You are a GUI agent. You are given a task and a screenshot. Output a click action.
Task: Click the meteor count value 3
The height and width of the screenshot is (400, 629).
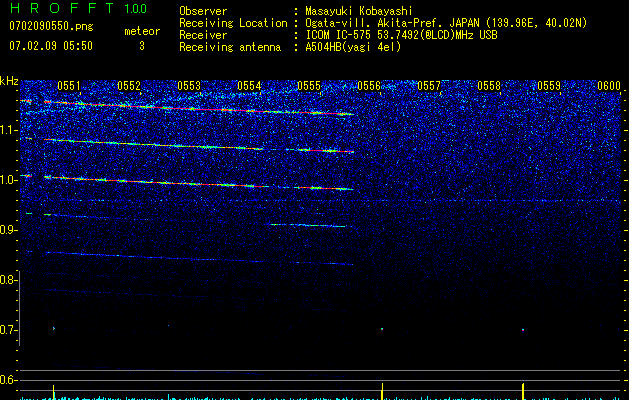click(142, 46)
